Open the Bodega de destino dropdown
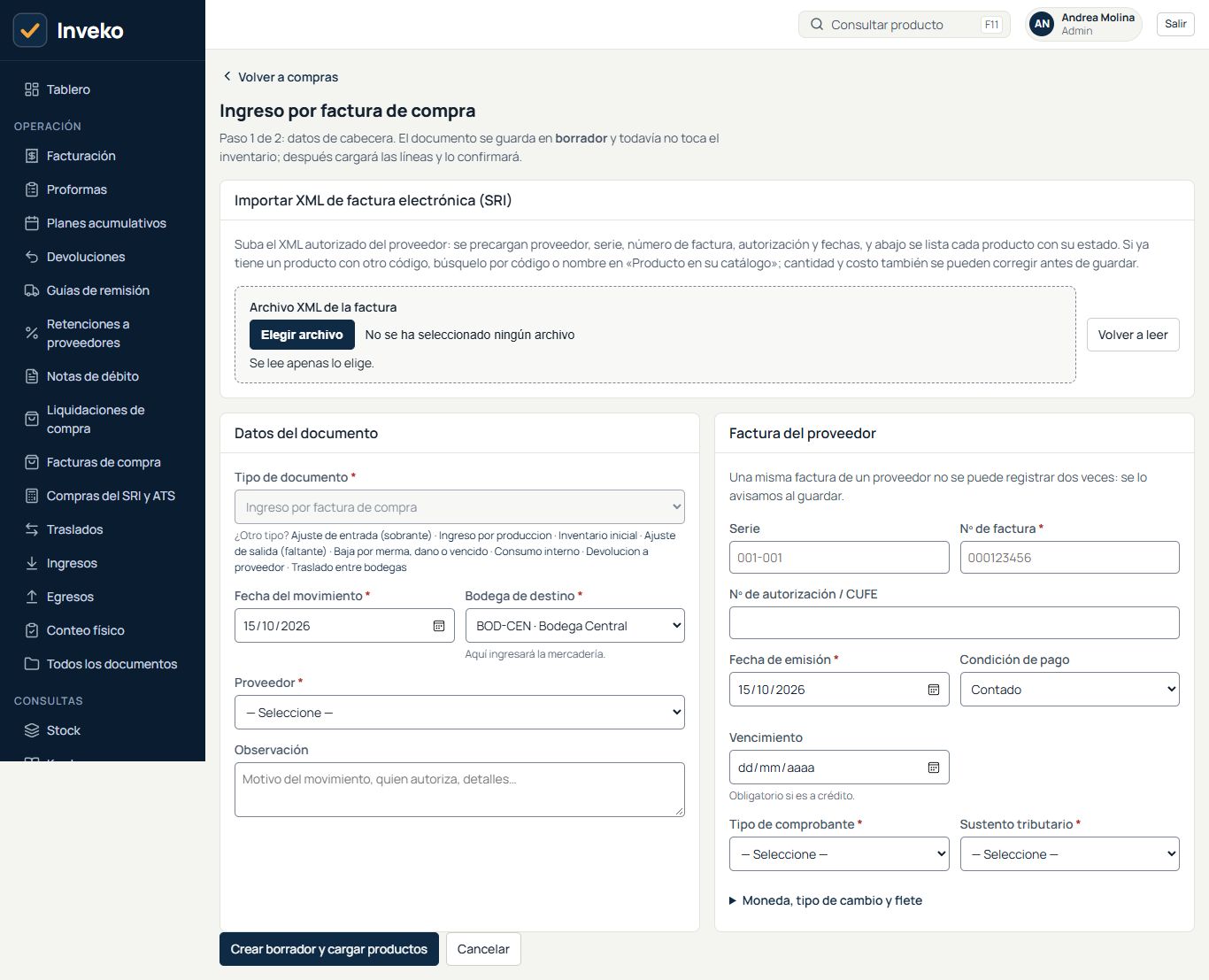Screen dimensions: 1209x980 point(575,626)
